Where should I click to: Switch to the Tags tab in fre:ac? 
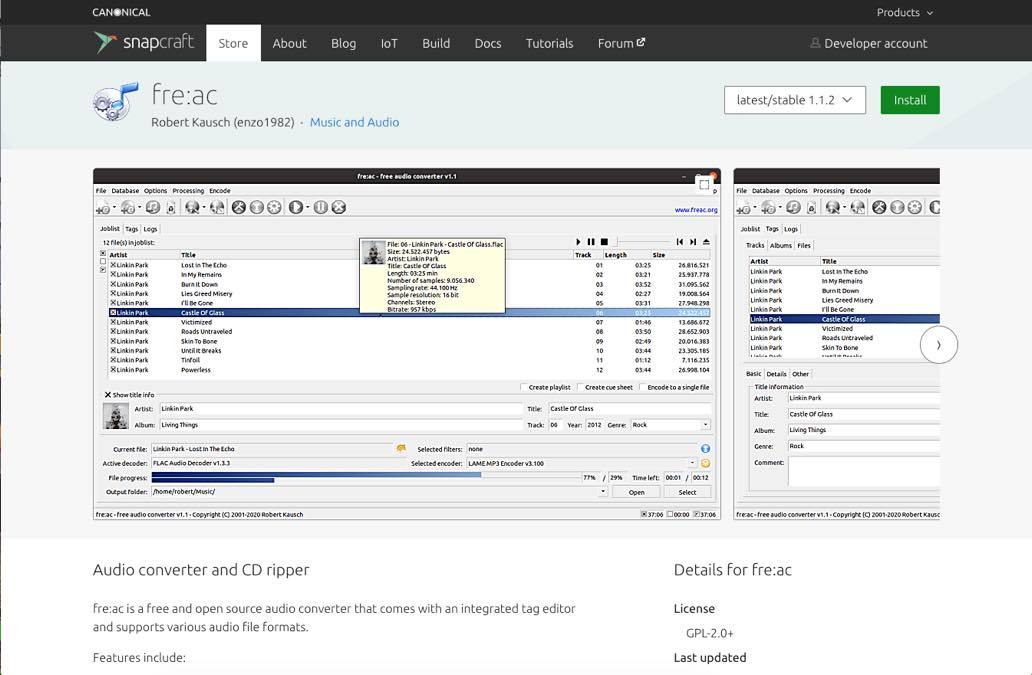pos(131,229)
